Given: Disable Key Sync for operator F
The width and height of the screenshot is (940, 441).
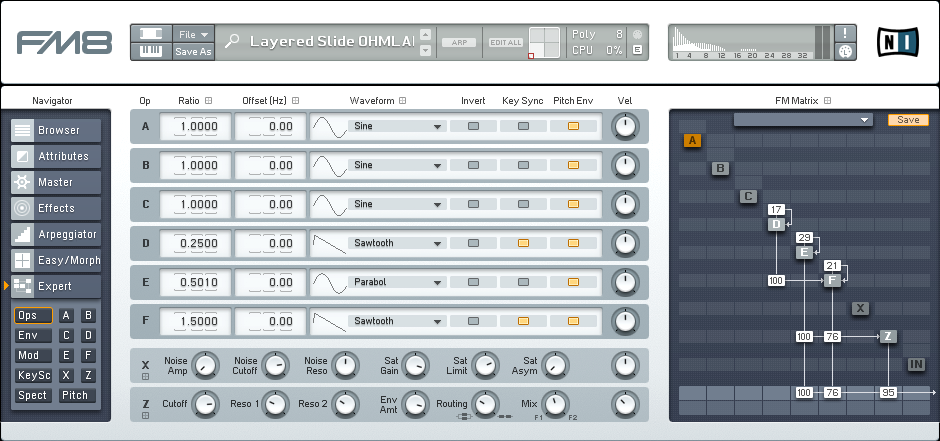Looking at the screenshot, I should tap(523, 321).
